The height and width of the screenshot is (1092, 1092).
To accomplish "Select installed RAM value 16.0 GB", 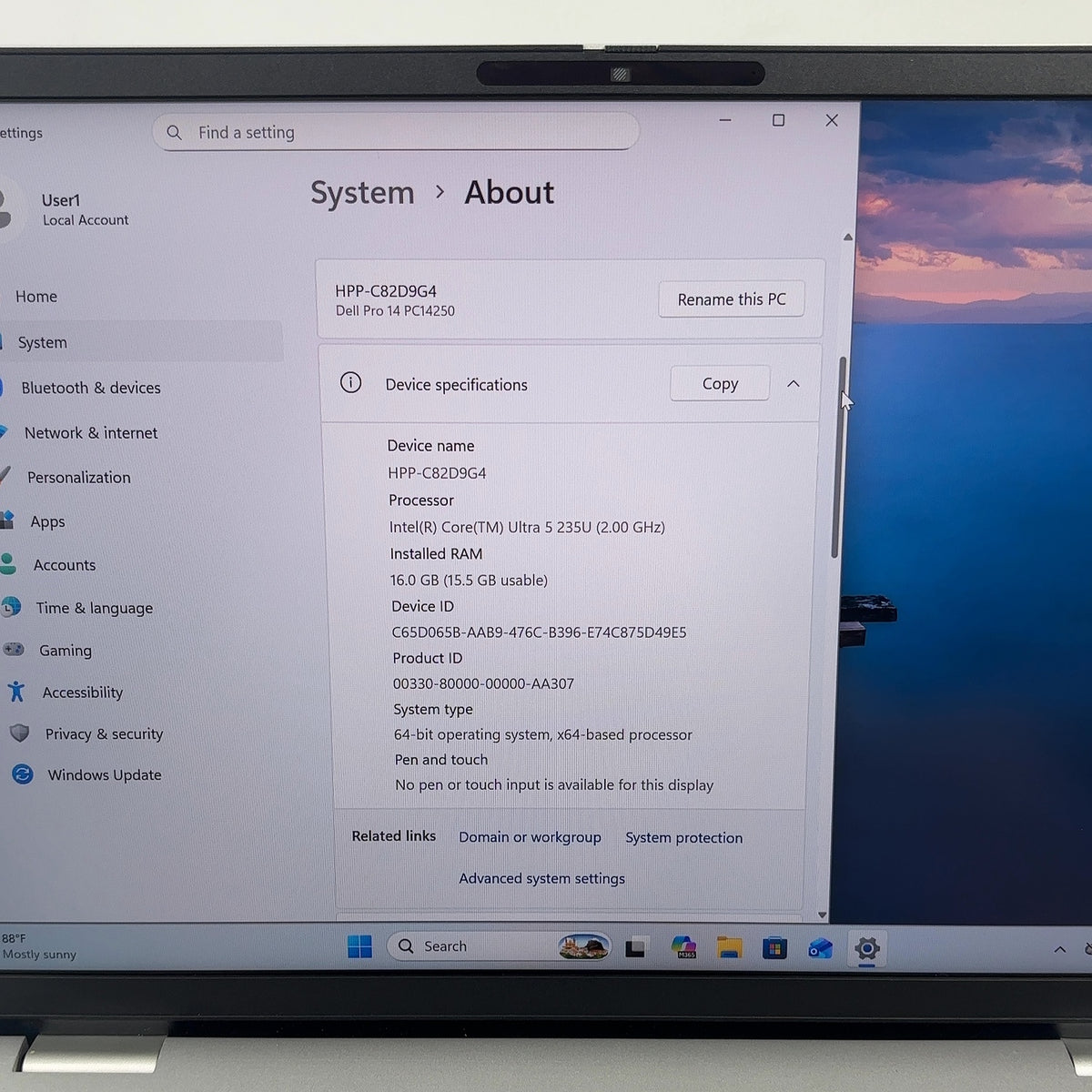I will click(x=414, y=580).
